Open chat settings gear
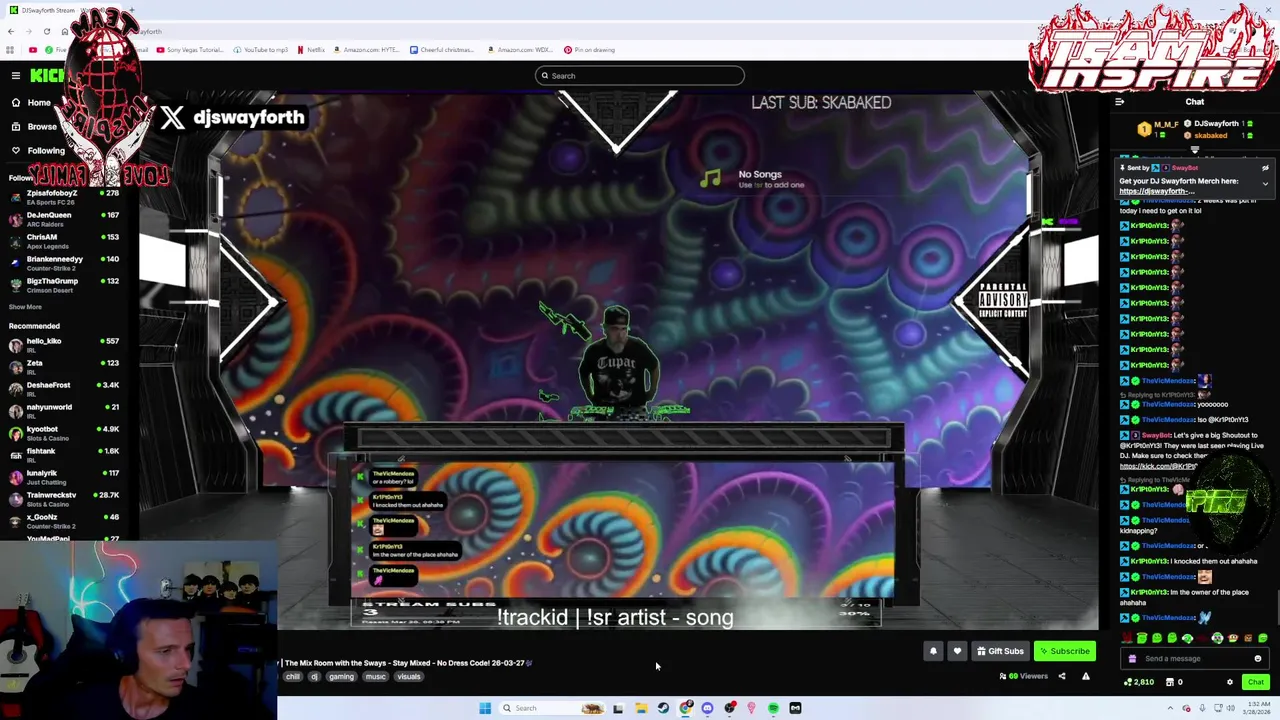This screenshot has height=720, width=1280. 1230,682
